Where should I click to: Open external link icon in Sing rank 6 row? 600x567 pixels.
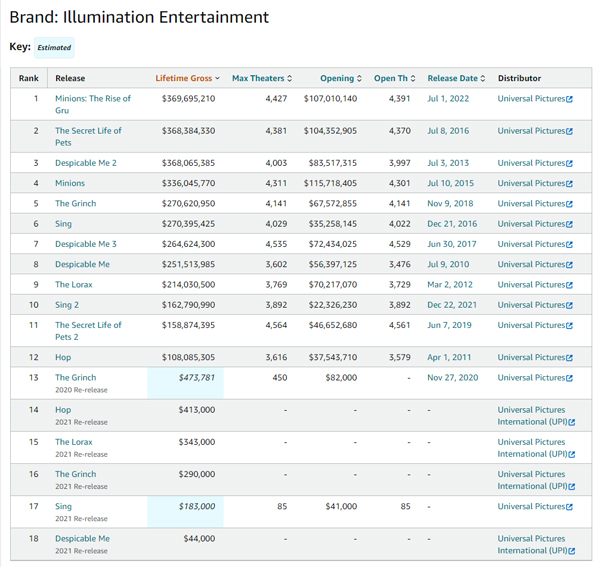(569, 224)
